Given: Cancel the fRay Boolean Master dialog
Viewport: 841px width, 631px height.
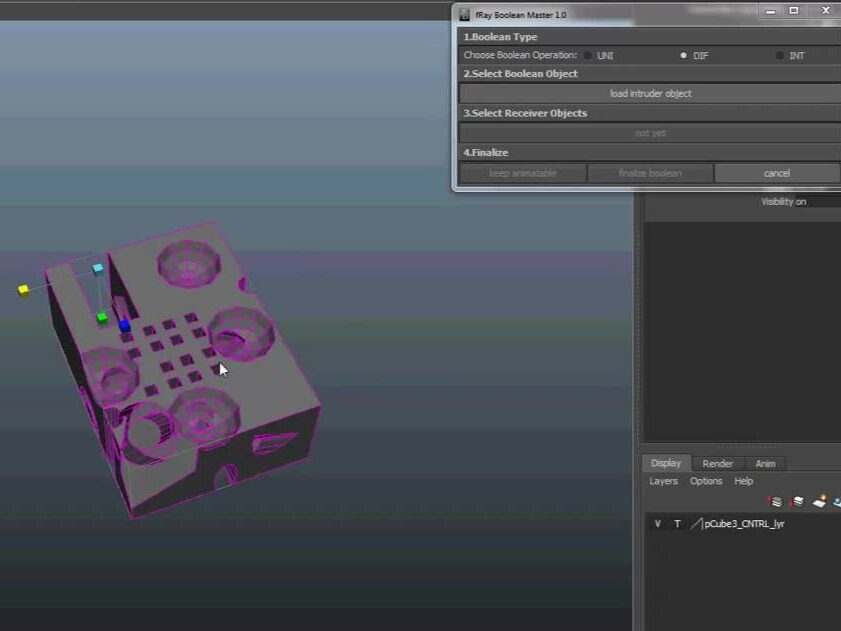Looking at the screenshot, I should (777, 173).
